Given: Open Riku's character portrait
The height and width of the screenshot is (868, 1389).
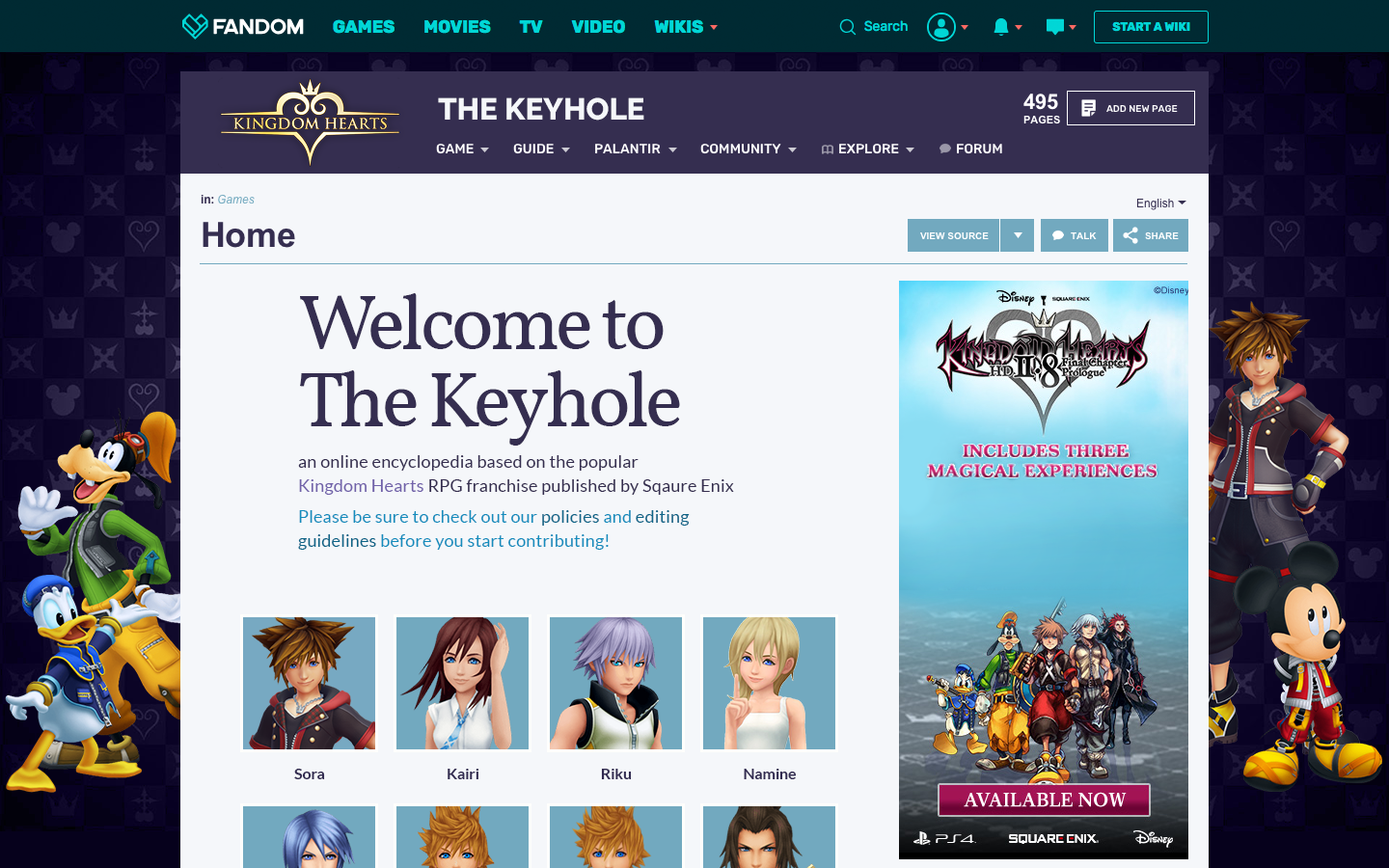Looking at the screenshot, I should click(x=615, y=683).
